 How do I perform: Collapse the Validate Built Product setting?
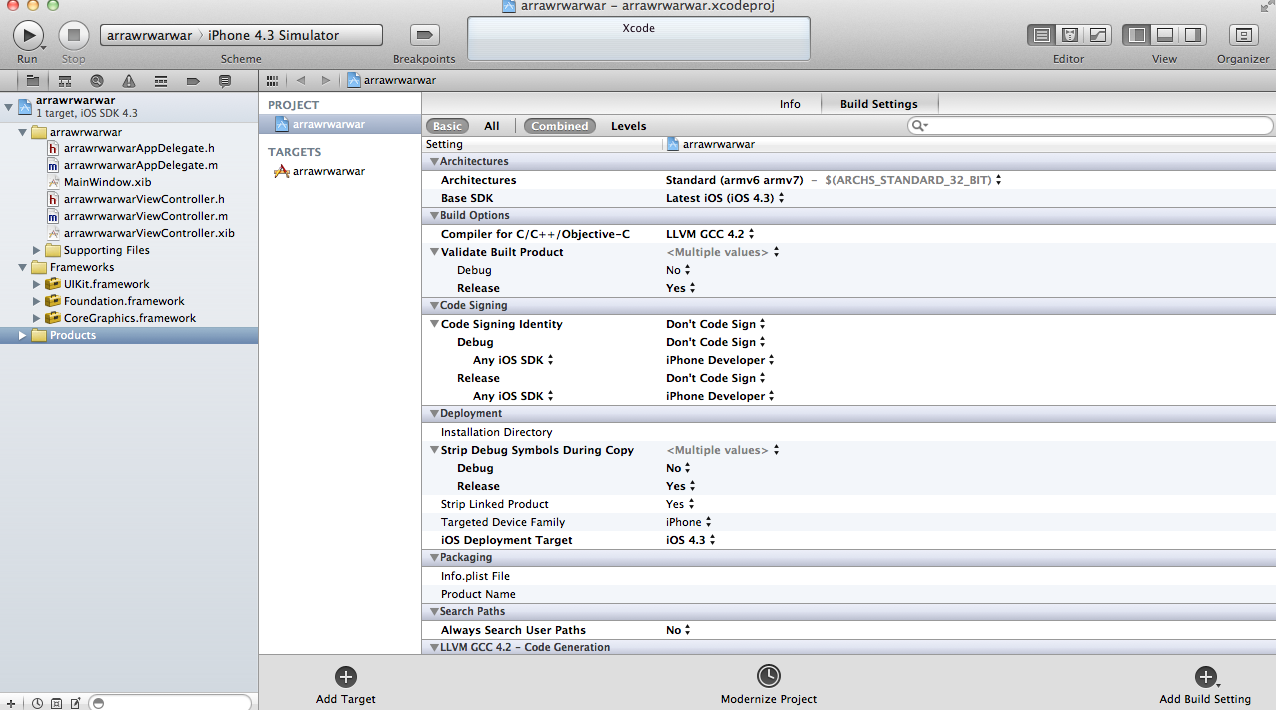pyautogui.click(x=434, y=252)
